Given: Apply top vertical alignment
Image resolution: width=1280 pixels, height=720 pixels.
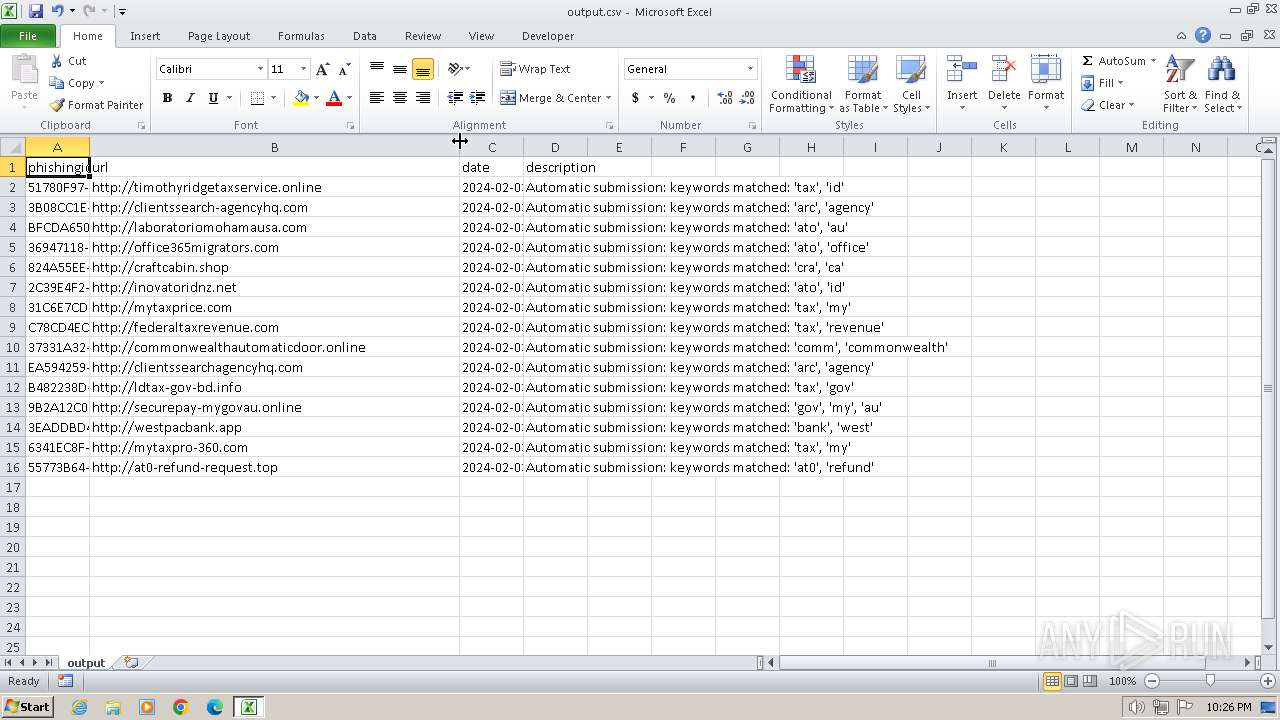Looking at the screenshot, I should click(377, 69).
